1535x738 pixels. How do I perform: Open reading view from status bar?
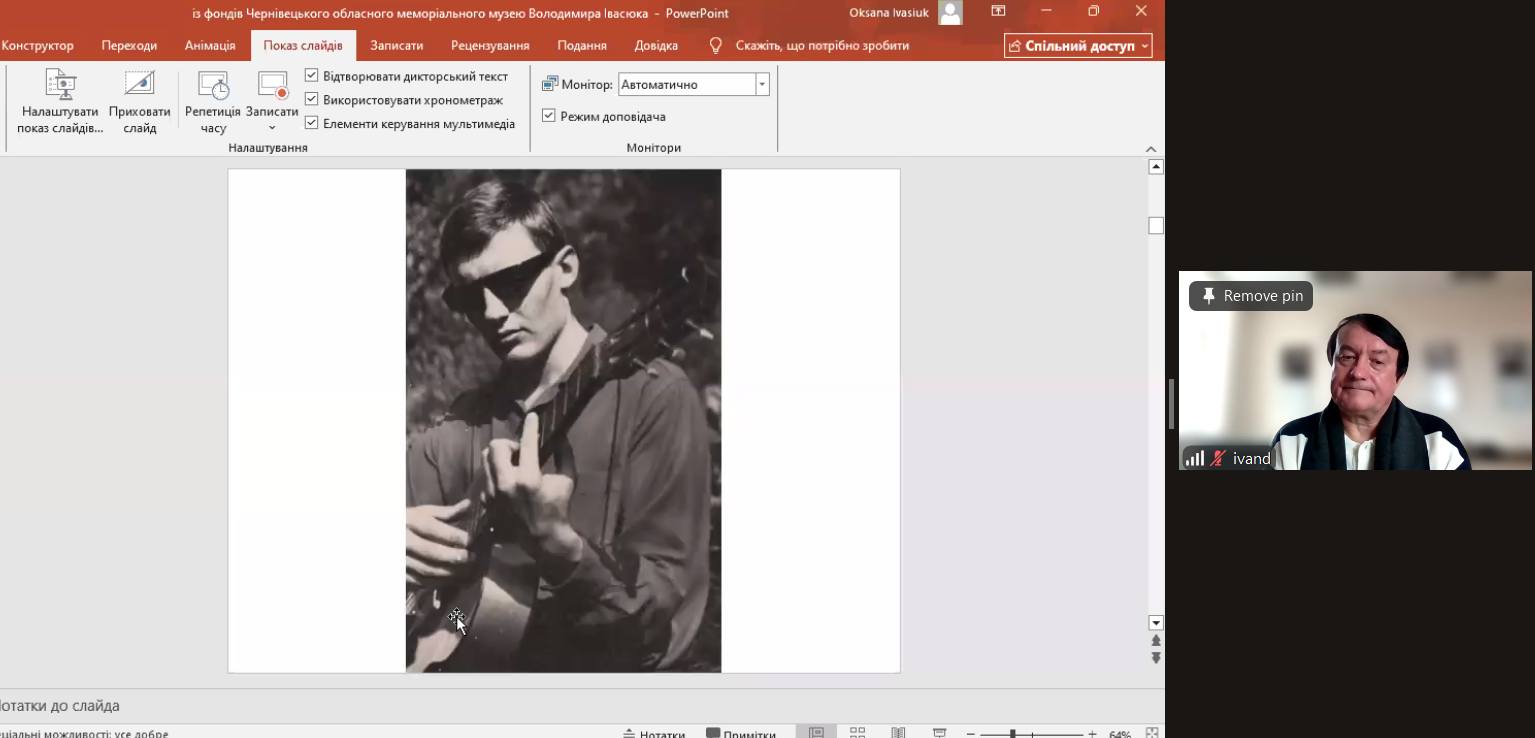pos(898,733)
